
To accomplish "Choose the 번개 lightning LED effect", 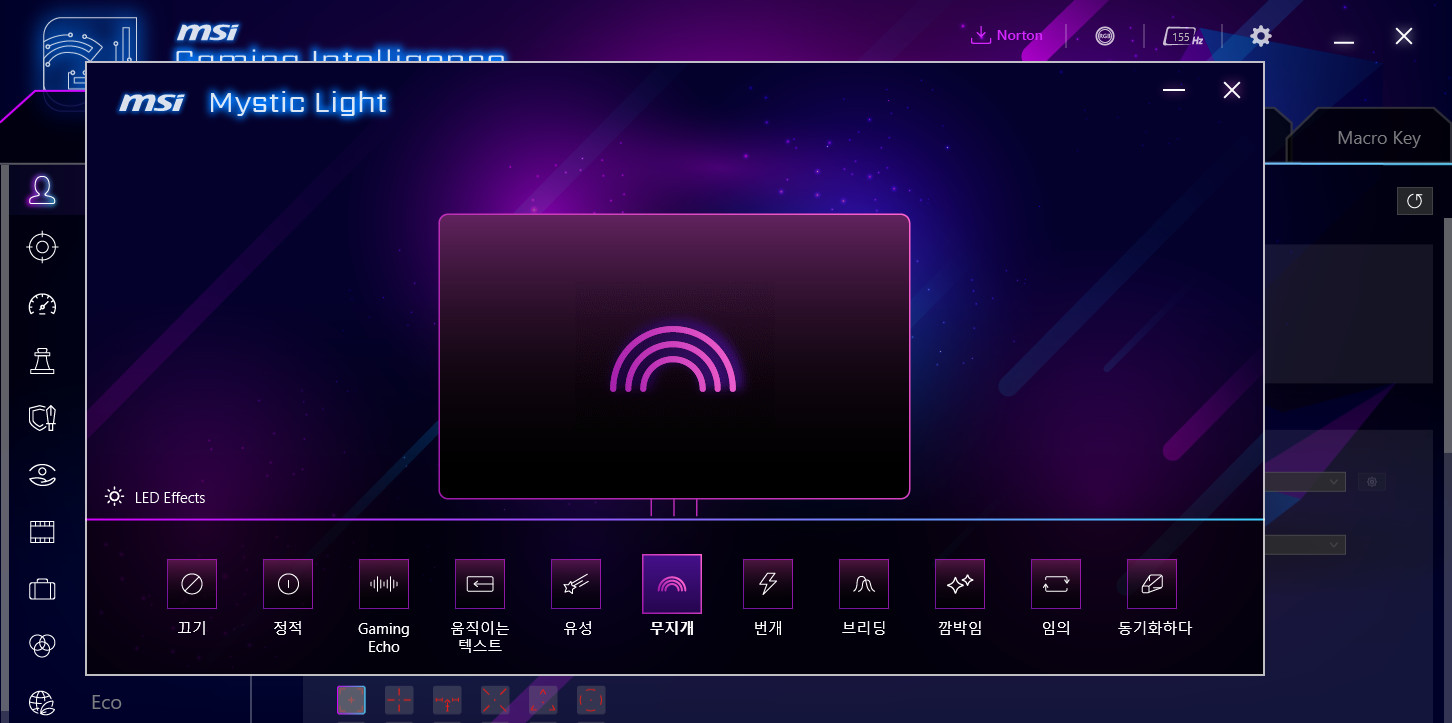I will coord(768,584).
